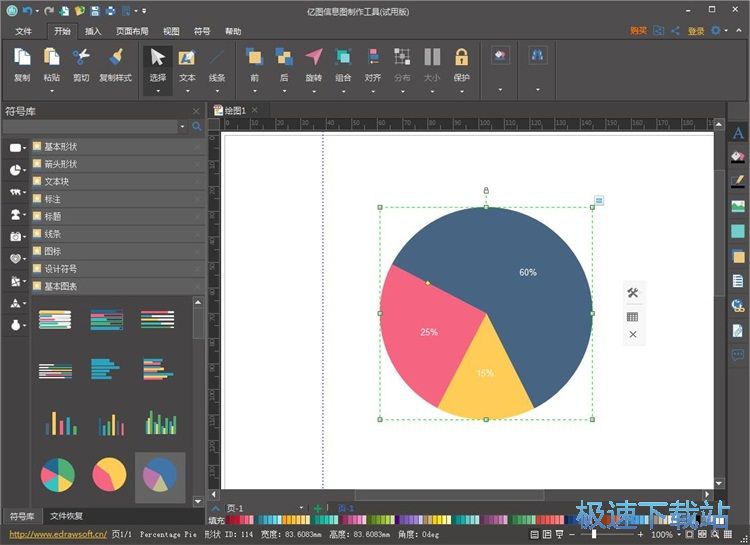Open the 页面布局 ribbon tab
The image size is (750, 545).
(x=132, y=31)
